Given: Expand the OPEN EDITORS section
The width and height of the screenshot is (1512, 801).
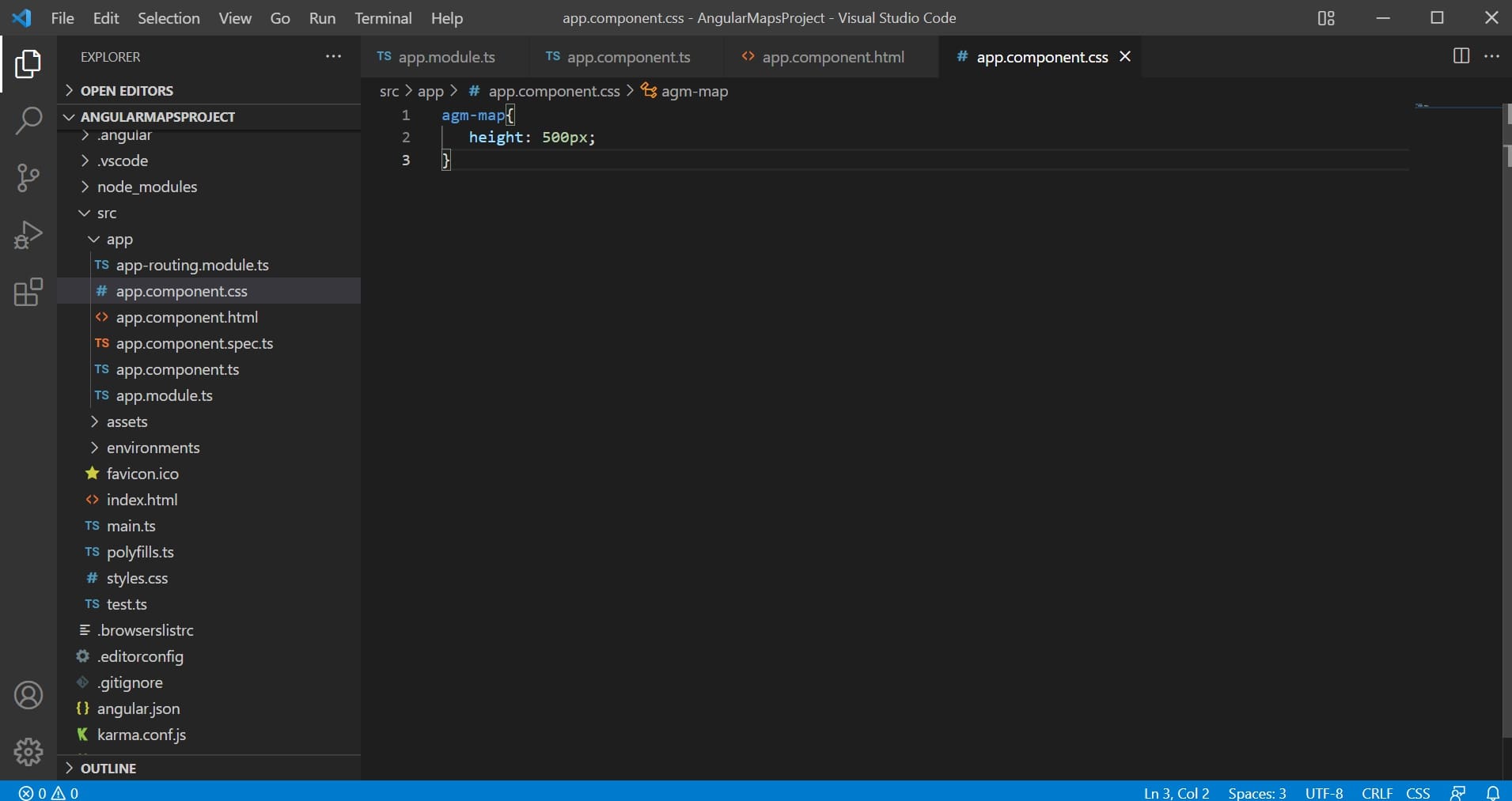Looking at the screenshot, I should (127, 91).
